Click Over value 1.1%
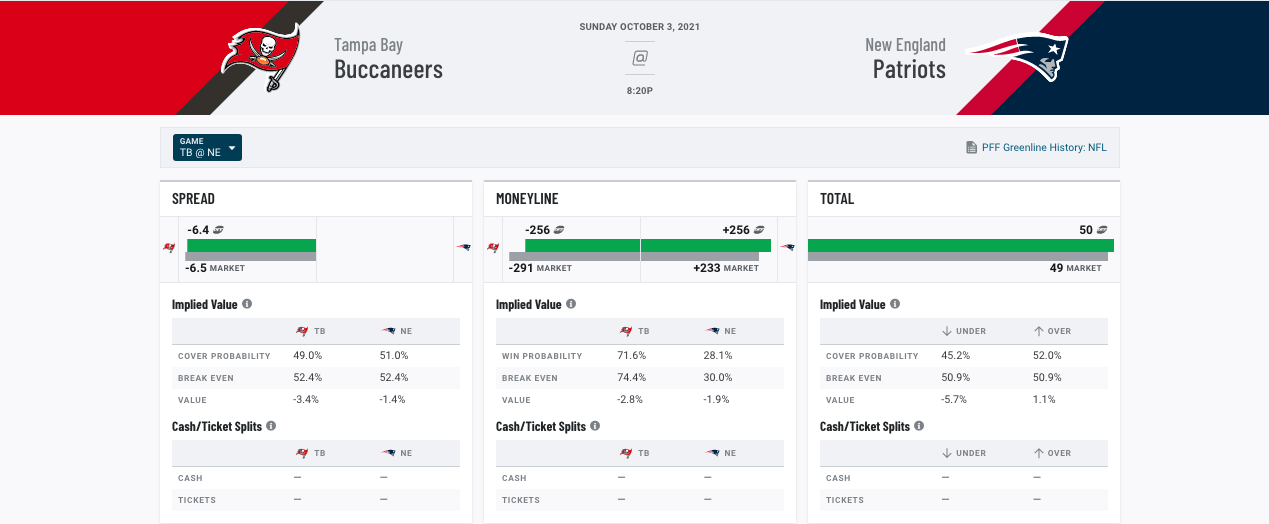This screenshot has width=1269, height=524. 1044,399
